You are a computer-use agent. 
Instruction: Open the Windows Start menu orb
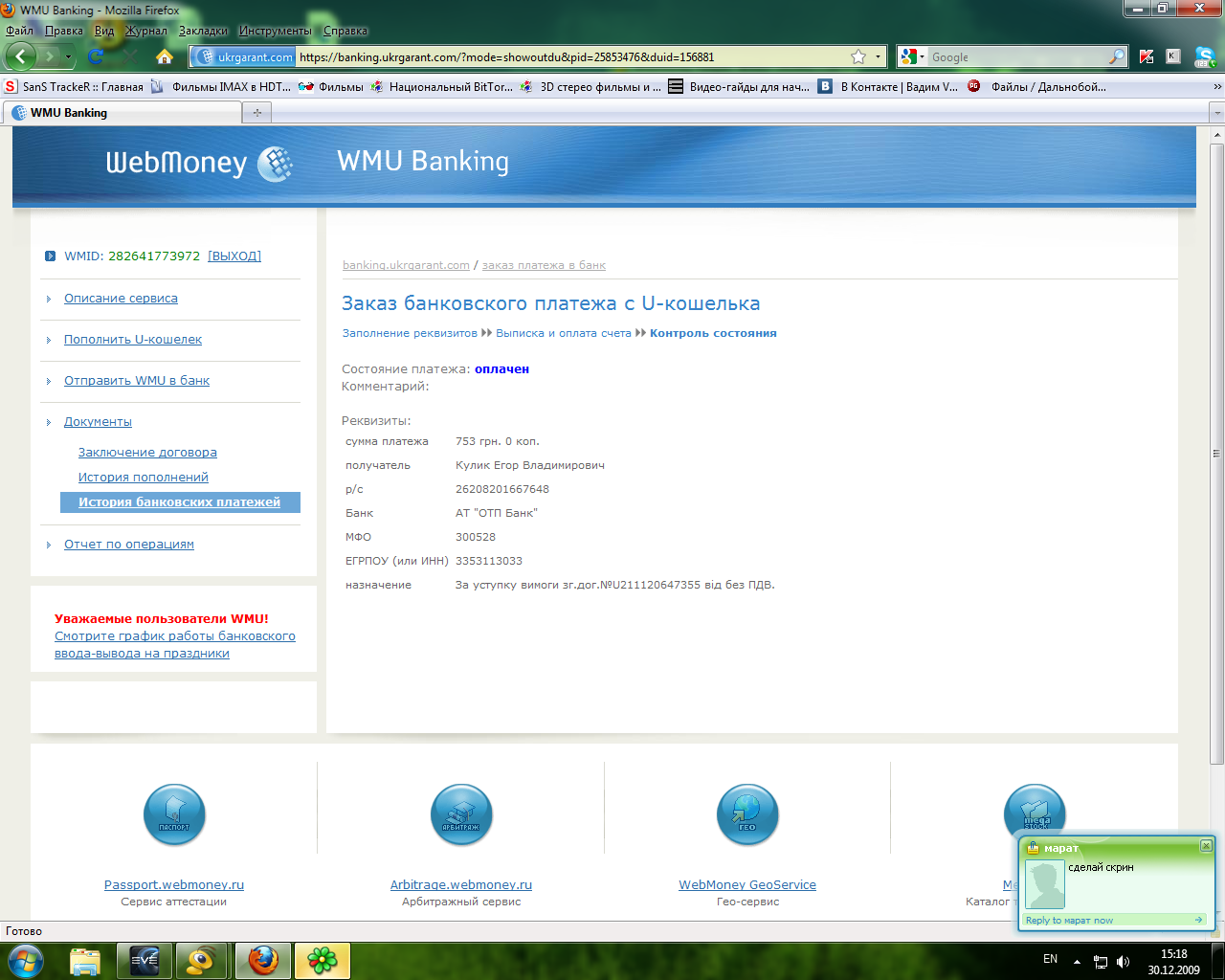25,960
